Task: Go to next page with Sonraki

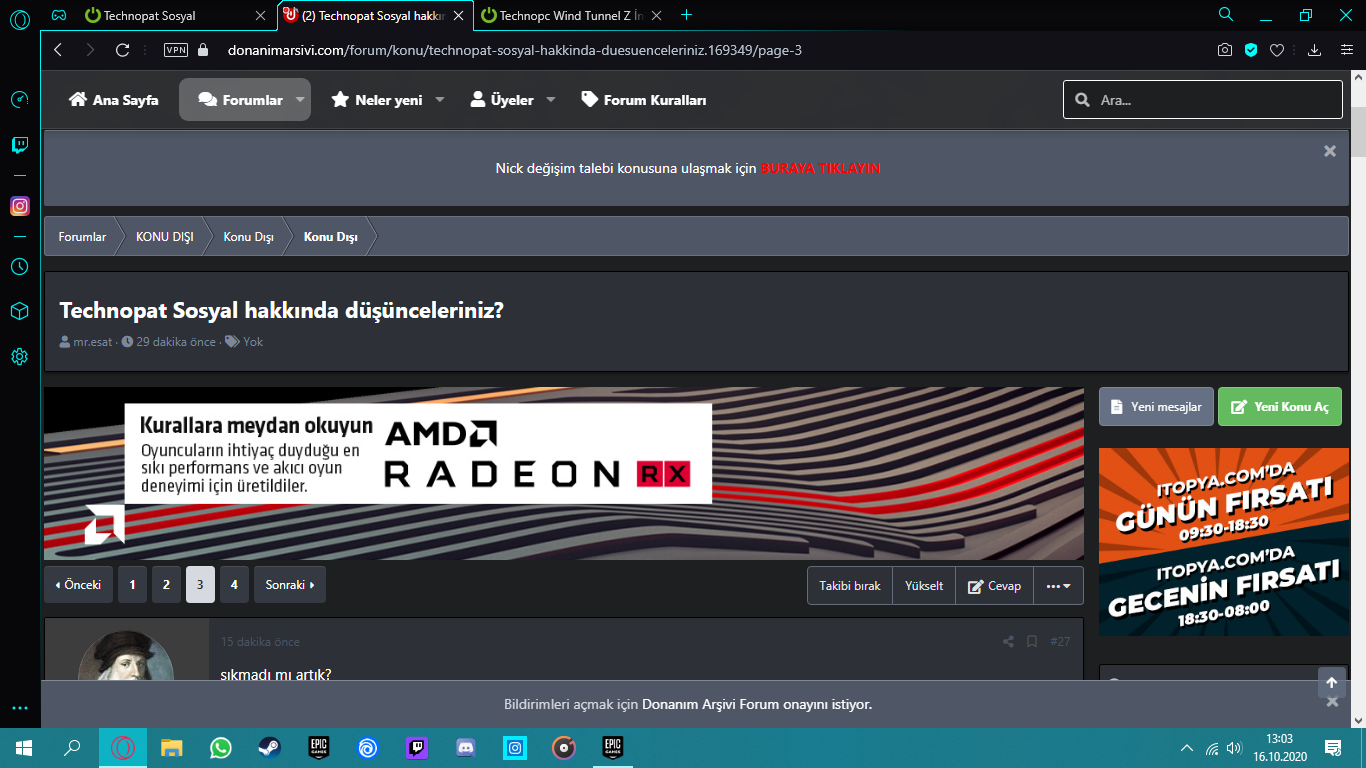Action: point(290,585)
